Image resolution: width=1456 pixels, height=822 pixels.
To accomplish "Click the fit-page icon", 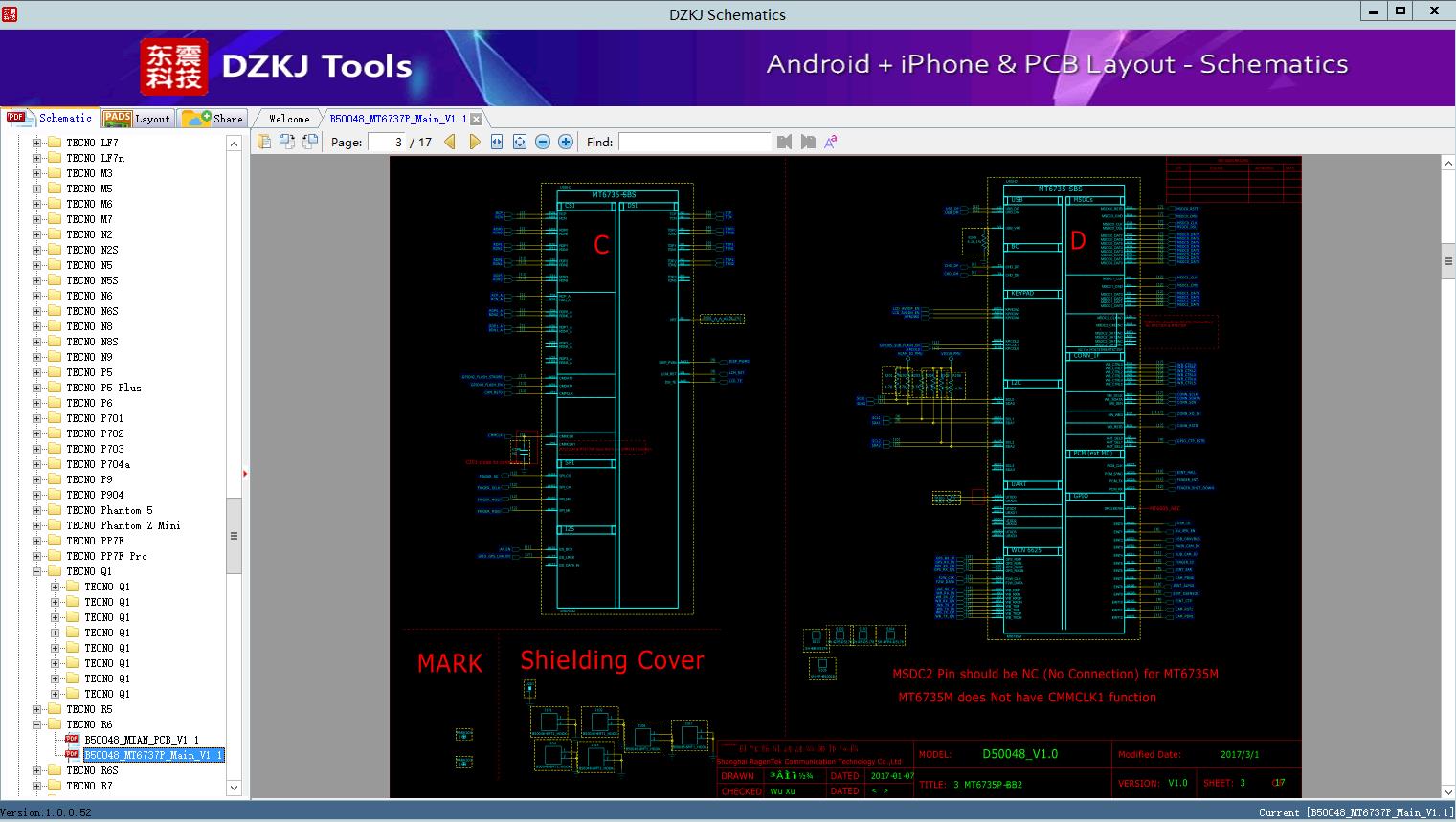I will (x=520, y=142).
